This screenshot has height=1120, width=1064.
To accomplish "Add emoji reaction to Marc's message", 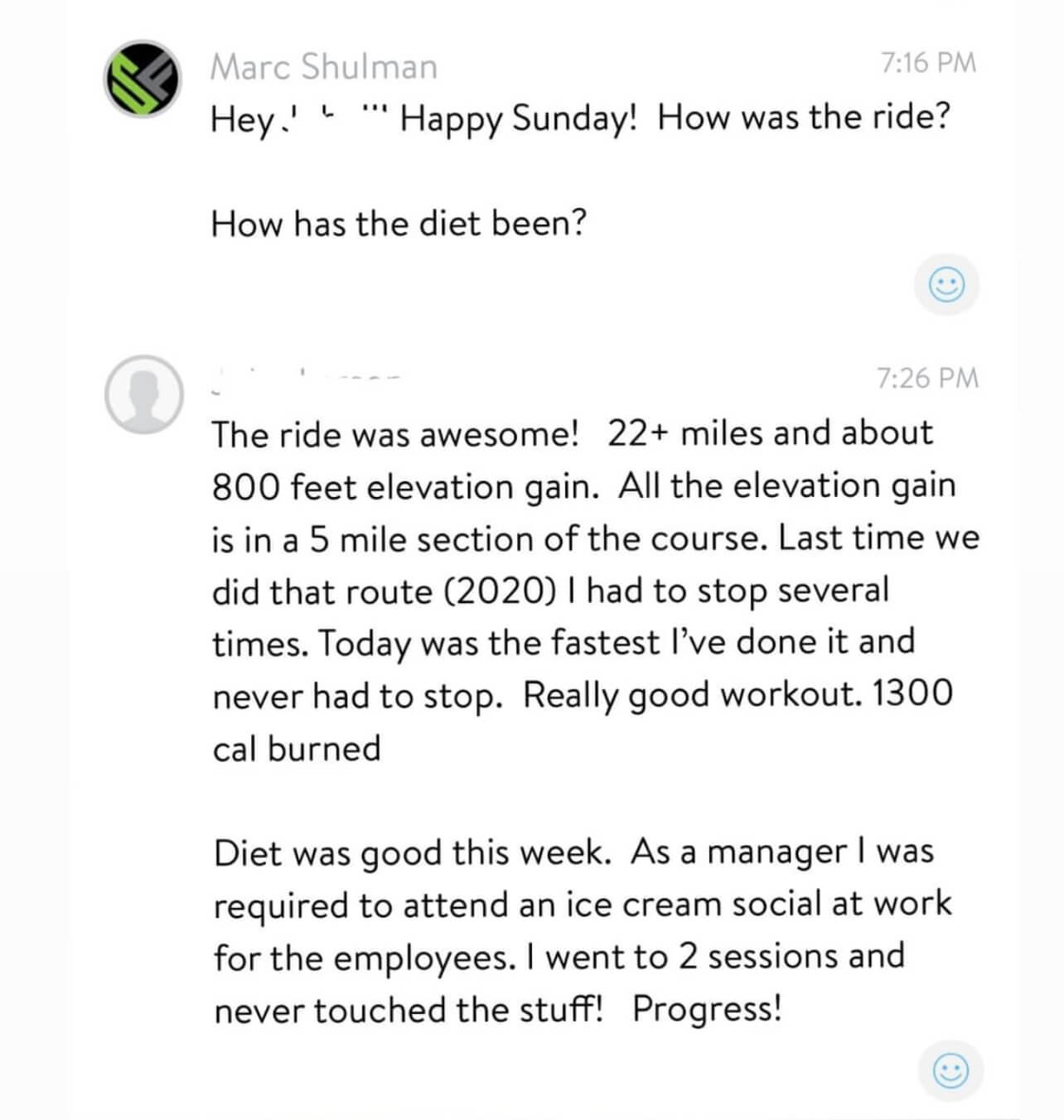I will click(946, 285).
